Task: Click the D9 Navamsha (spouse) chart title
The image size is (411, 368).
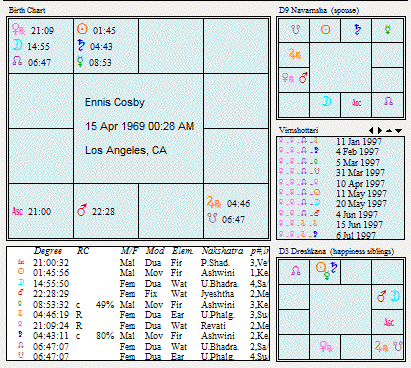Action: coord(319,10)
